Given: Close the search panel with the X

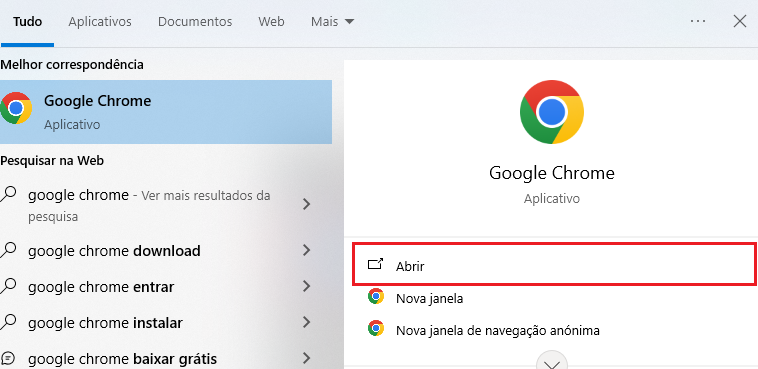Looking at the screenshot, I should [740, 21].
